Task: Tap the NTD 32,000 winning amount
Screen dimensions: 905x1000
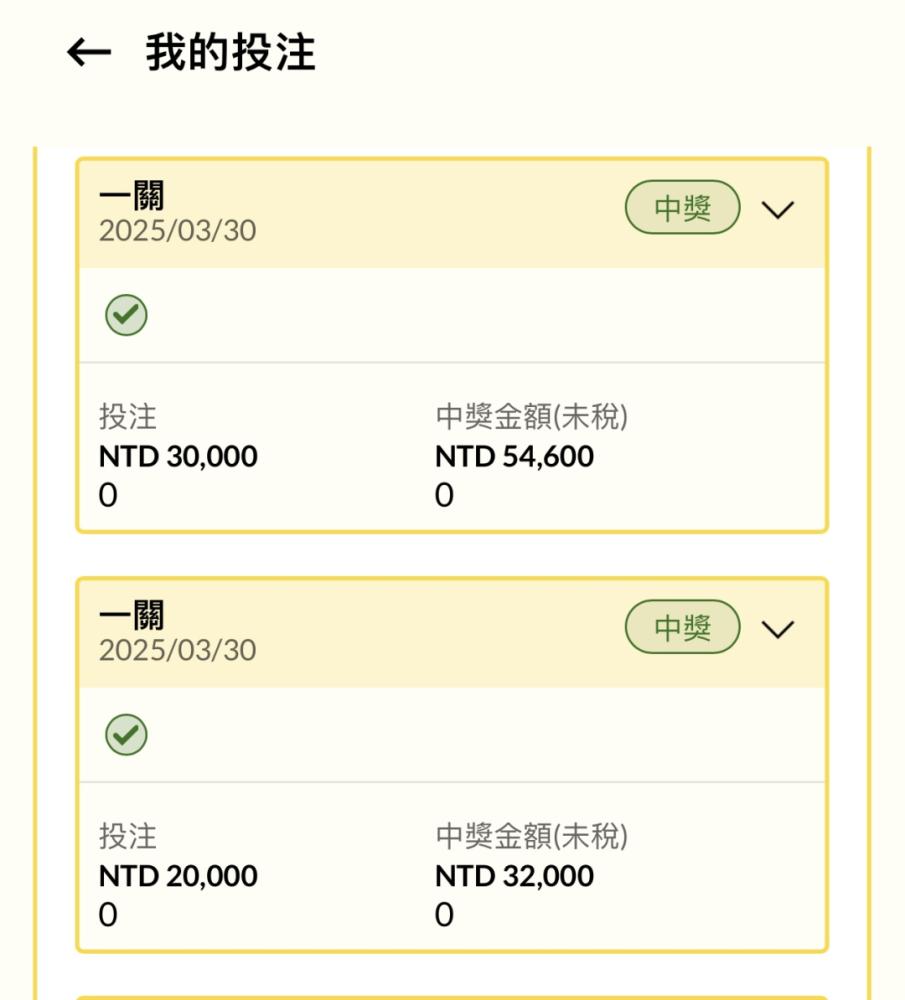Action: tap(514, 877)
